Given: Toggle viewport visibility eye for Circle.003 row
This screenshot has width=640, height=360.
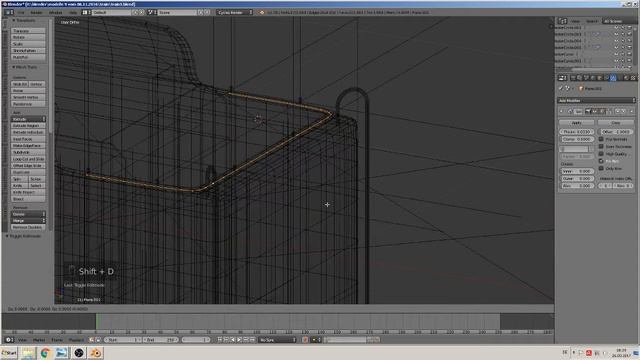Looking at the screenshot, I should pyautogui.click(x=616, y=34).
